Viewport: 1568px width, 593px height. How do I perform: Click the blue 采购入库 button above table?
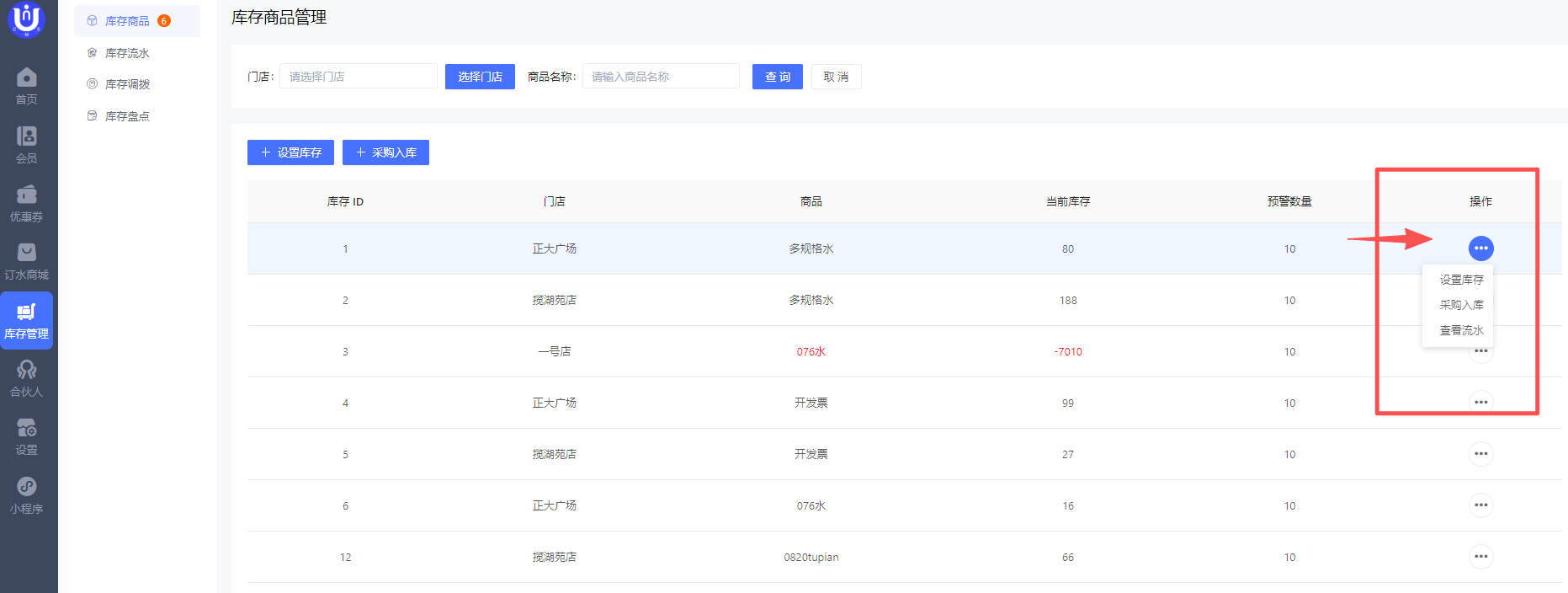coord(385,152)
